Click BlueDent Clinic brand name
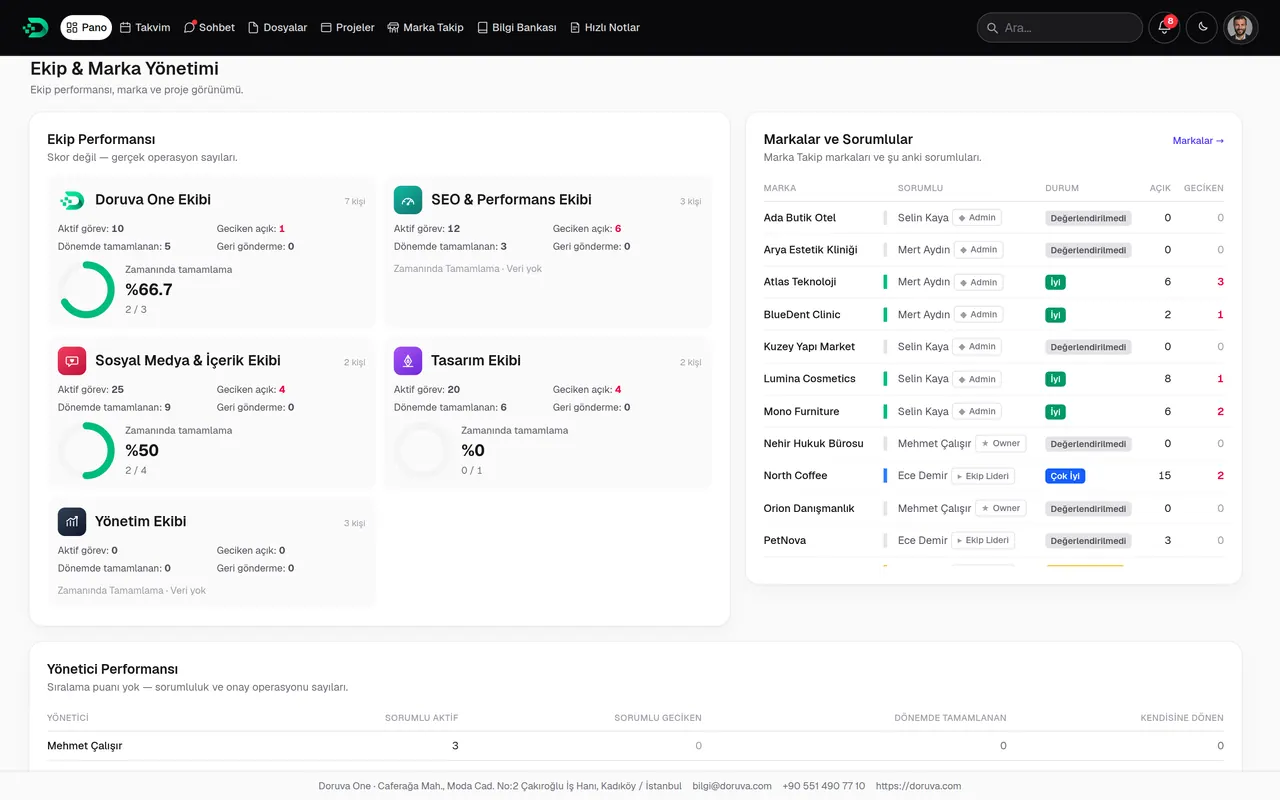1280x800 pixels. click(x=802, y=315)
